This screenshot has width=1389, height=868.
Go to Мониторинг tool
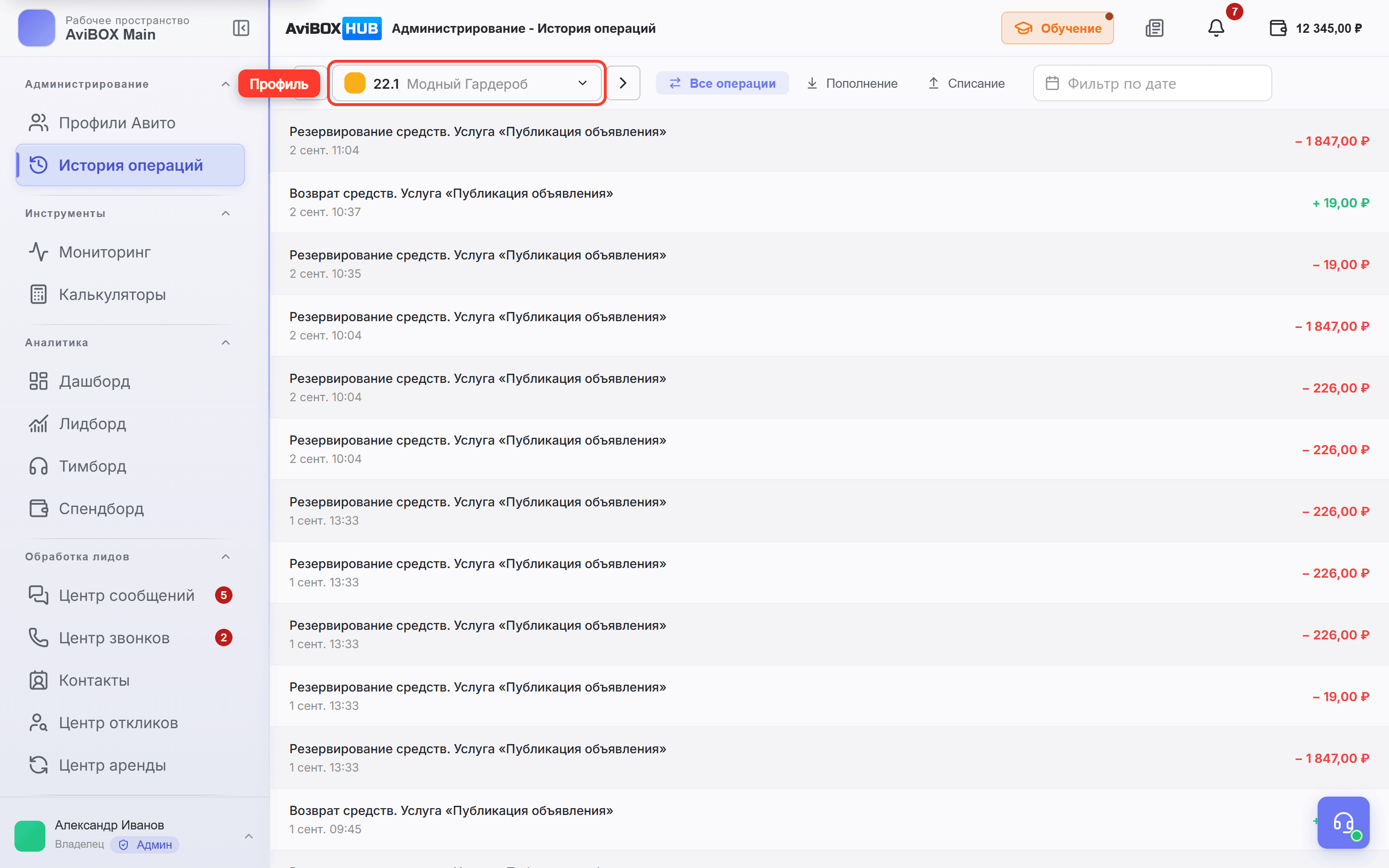[130, 252]
